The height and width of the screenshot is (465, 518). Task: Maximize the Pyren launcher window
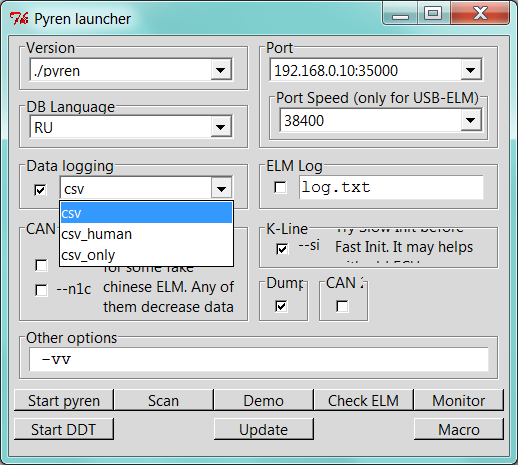pyautogui.click(x=433, y=14)
